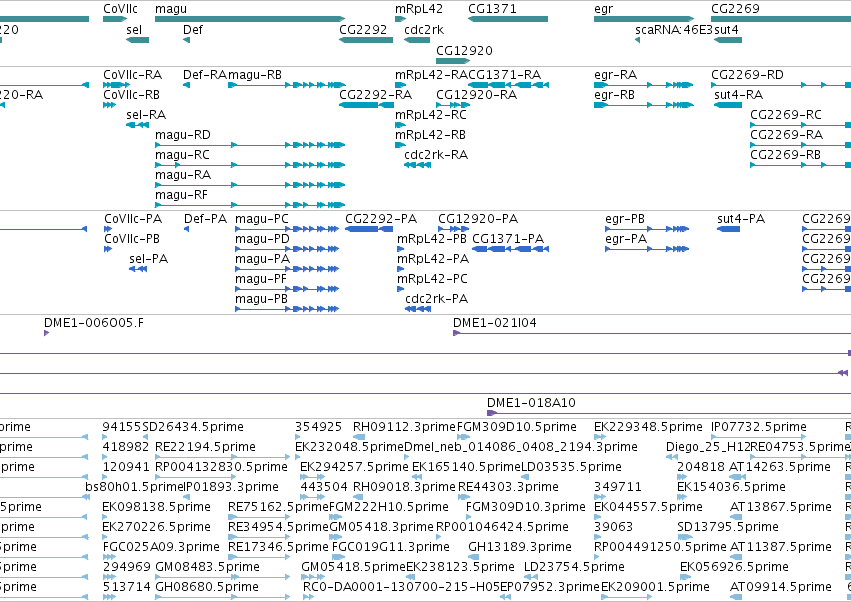This screenshot has height=602, width=851.
Task: Select EST IP07732.5prime
Action: click(x=759, y=427)
